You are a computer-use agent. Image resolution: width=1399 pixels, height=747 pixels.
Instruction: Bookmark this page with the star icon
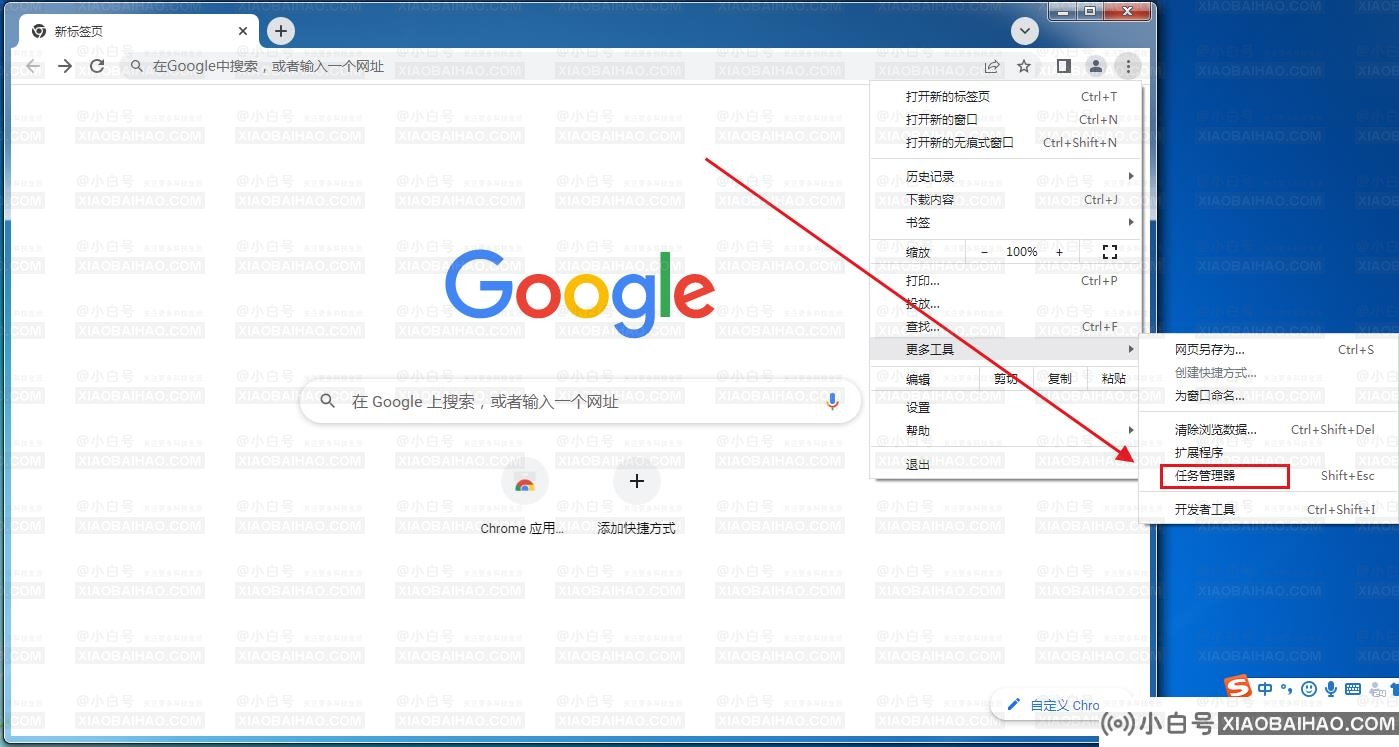coord(1024,66)
